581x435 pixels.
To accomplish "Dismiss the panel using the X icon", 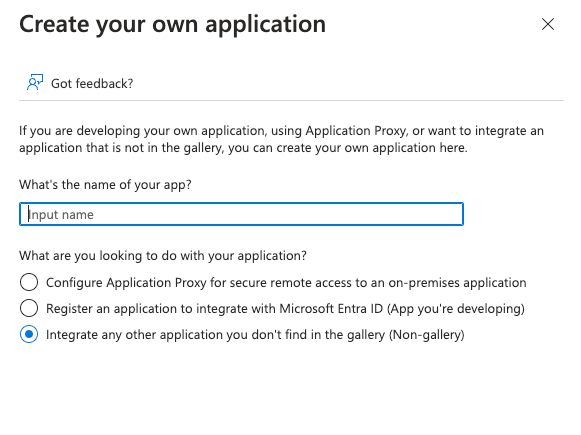I will (x=548, y=24).
